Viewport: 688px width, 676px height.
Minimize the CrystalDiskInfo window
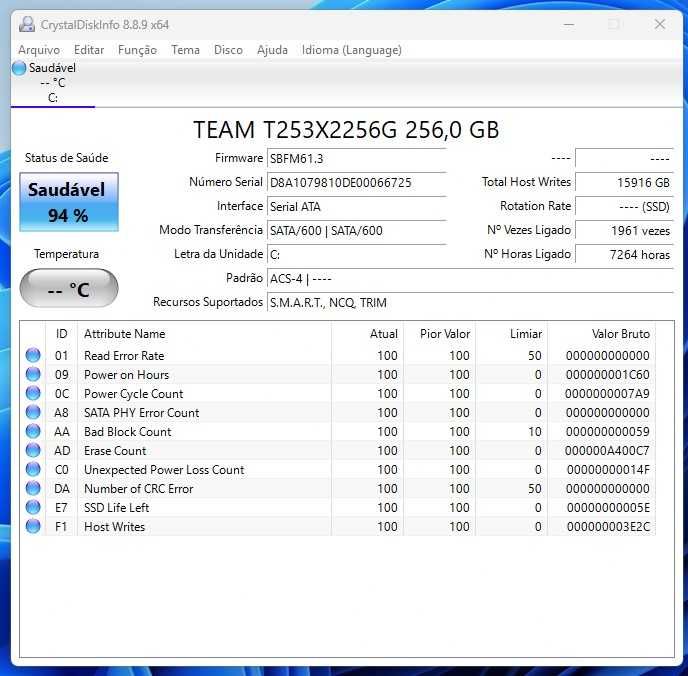[569, 25]
